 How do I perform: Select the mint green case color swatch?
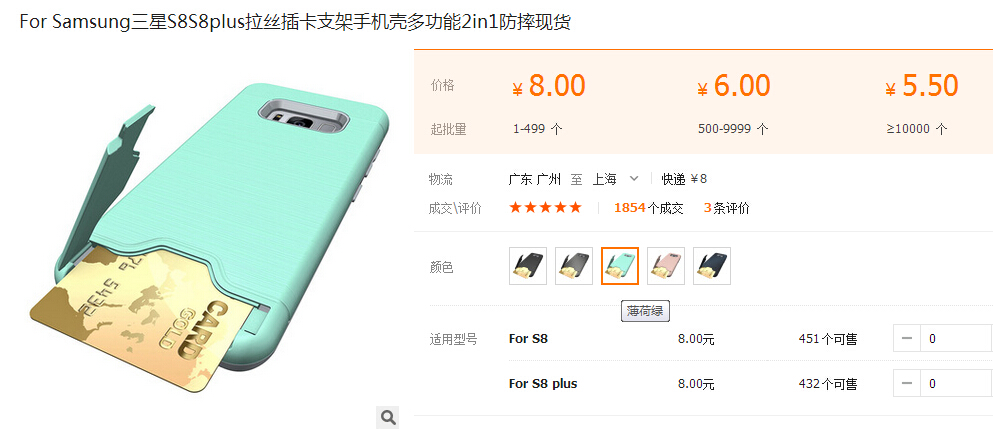click(620, 266)
